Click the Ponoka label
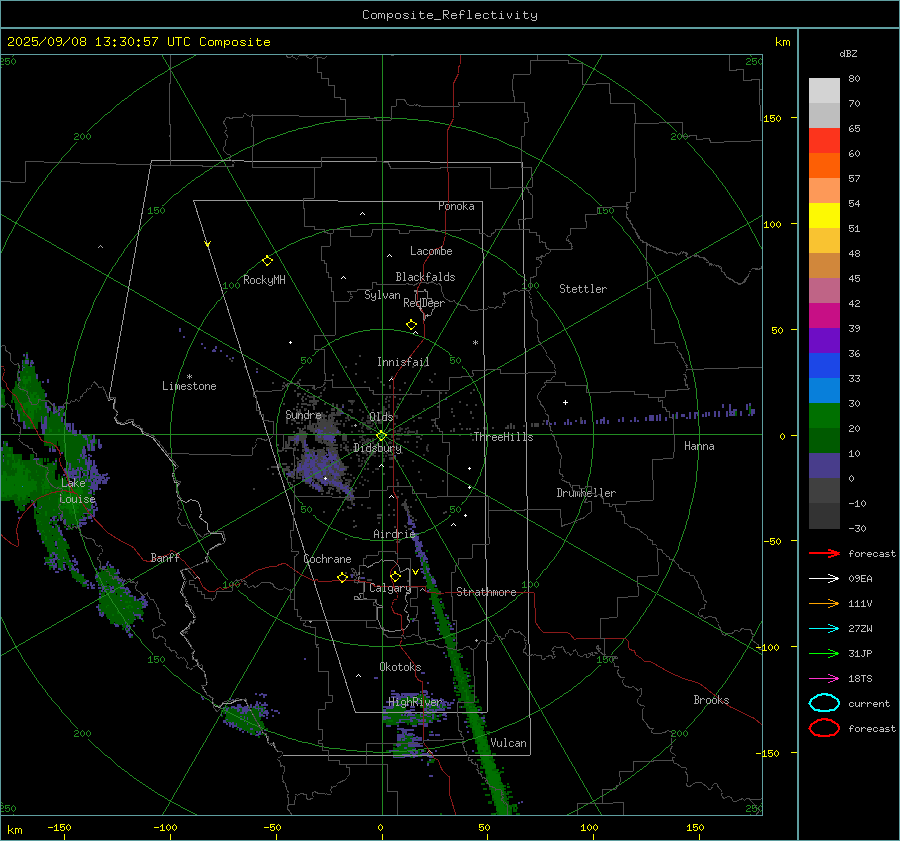Viewport: 900px width, 841px height. (456, 206)
